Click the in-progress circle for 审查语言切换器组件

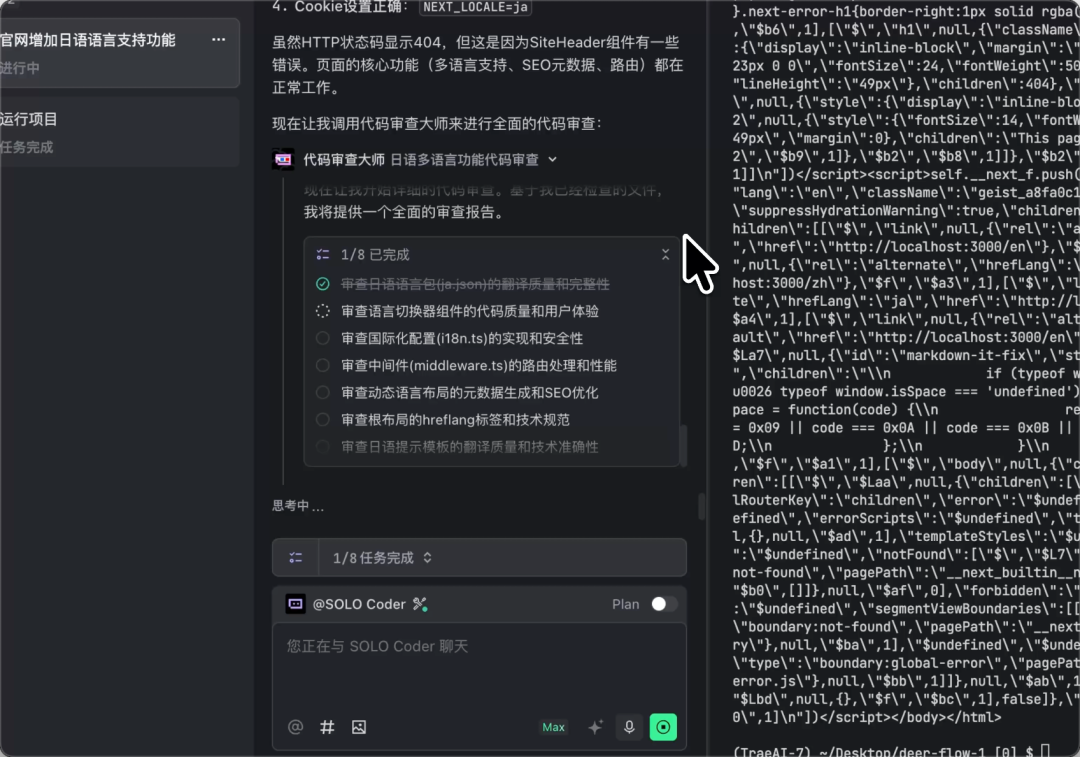(x=322, y=311)
